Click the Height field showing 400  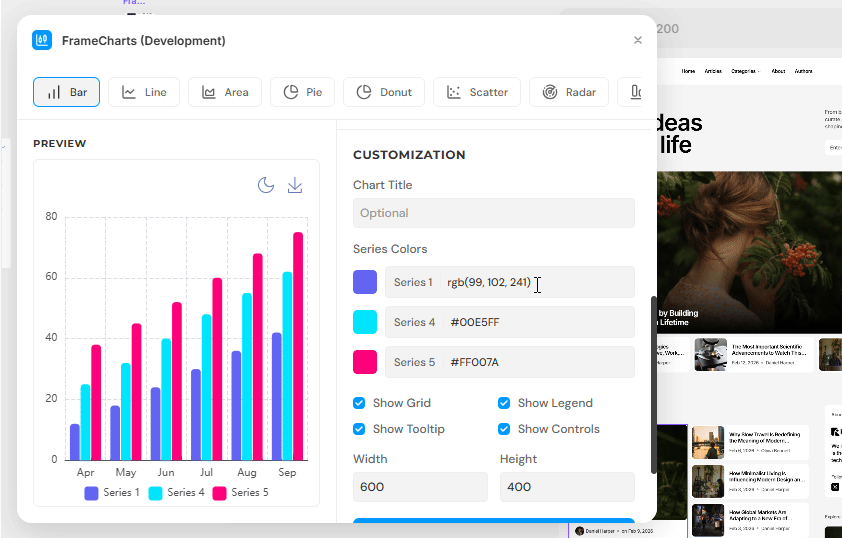point(567,487)
